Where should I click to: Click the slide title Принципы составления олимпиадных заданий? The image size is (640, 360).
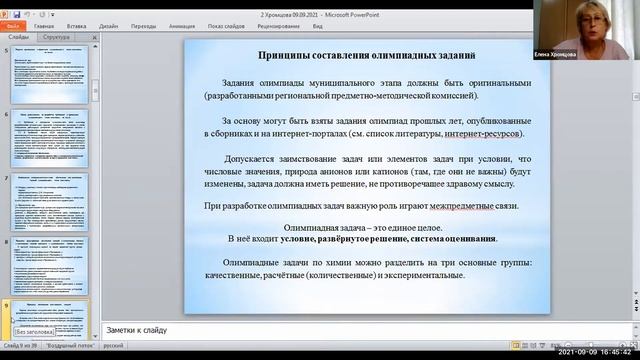point(367,56)
